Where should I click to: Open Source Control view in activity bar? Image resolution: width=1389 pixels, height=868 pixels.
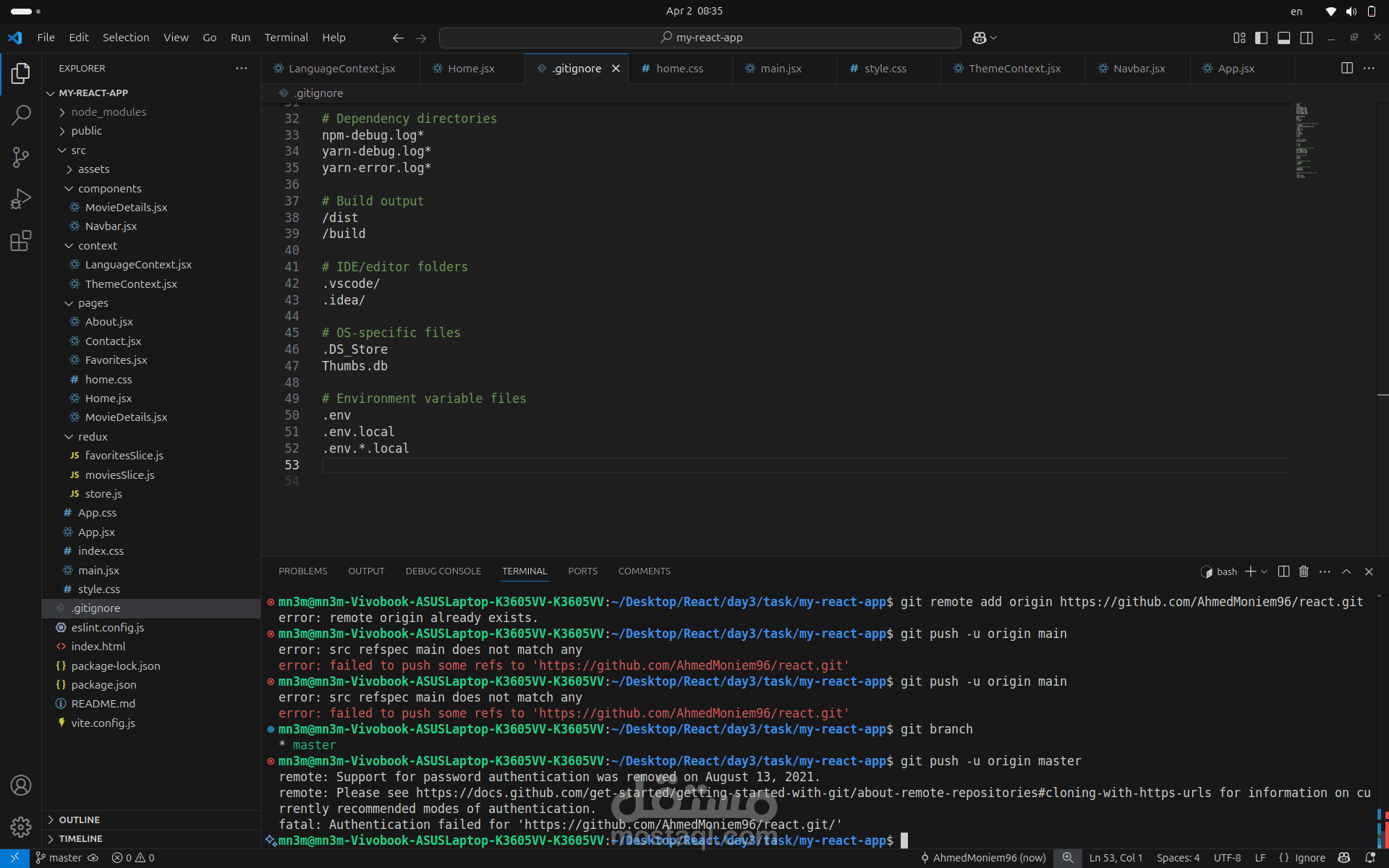21,157
